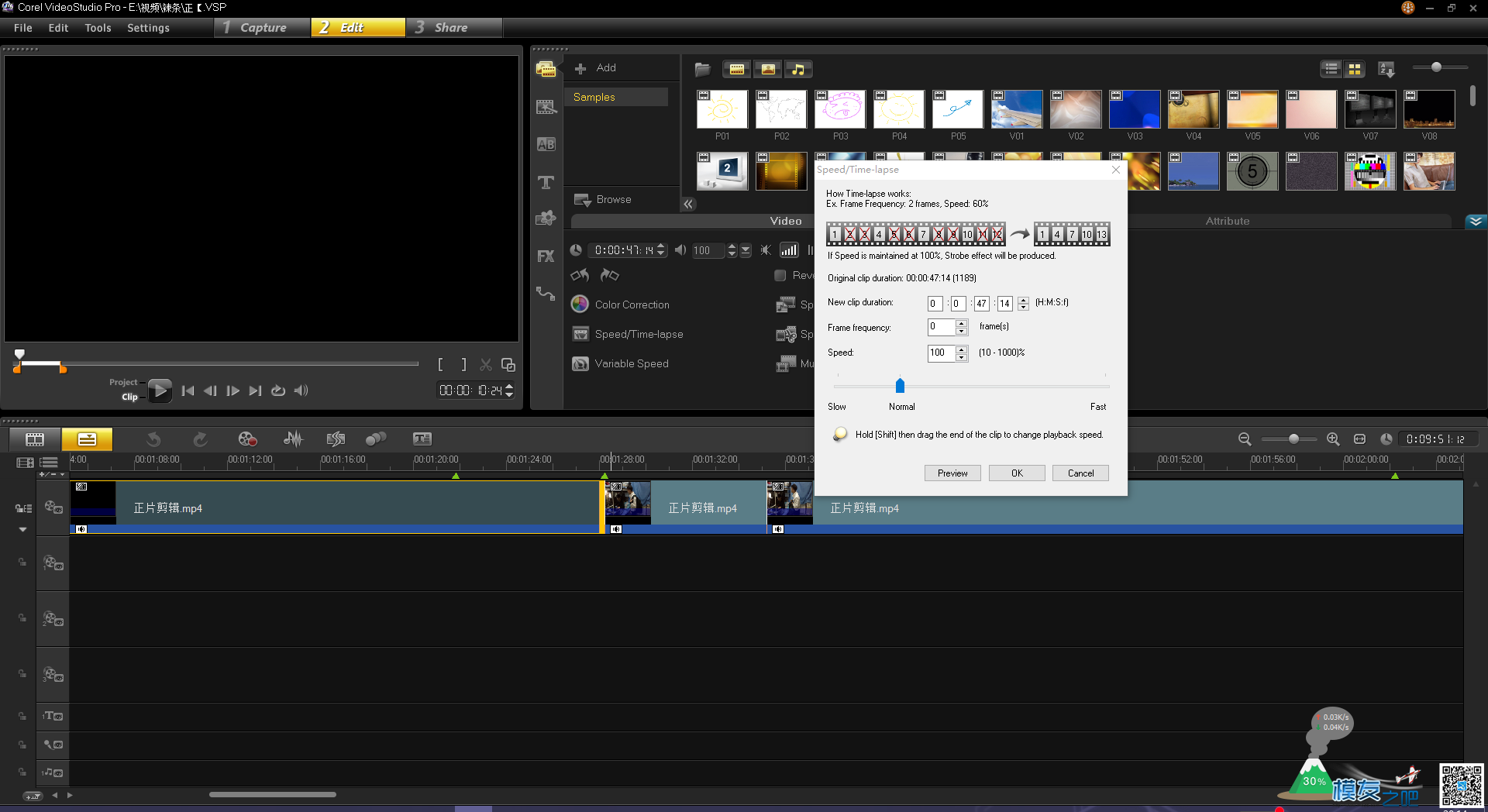Screen dimensions: 1488x812
Task: Click Browse in library panel
Action: [x=603, y=200]
